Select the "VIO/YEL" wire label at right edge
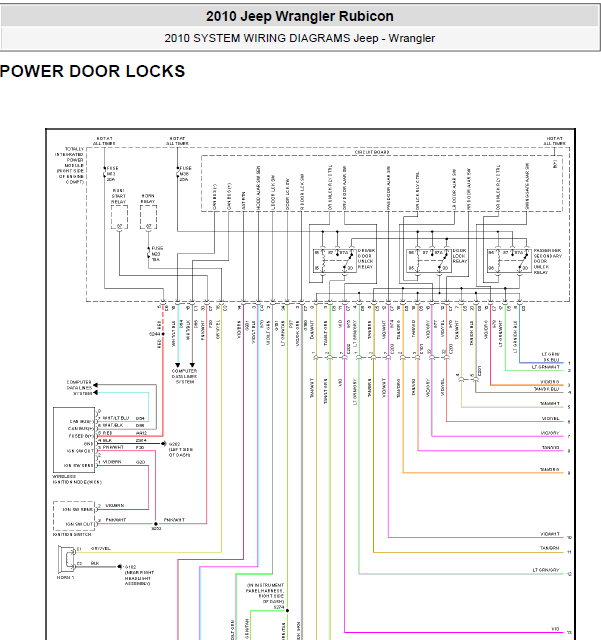Viewport: 601px width, 640px height. (x=550, y=419)
